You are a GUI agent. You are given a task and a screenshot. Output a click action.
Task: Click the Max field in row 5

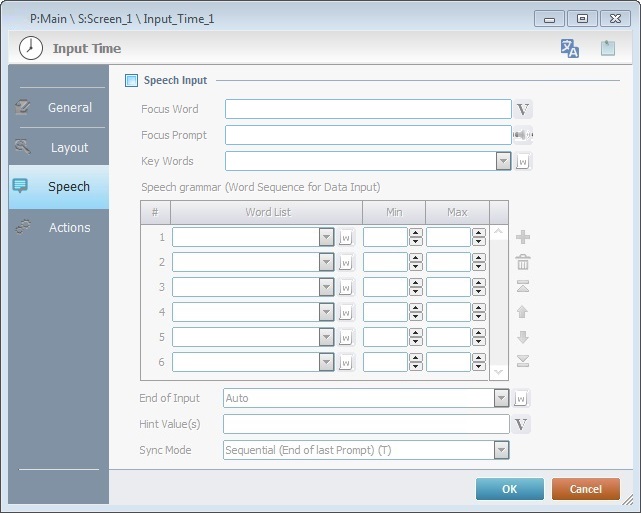tap(448, 337)
